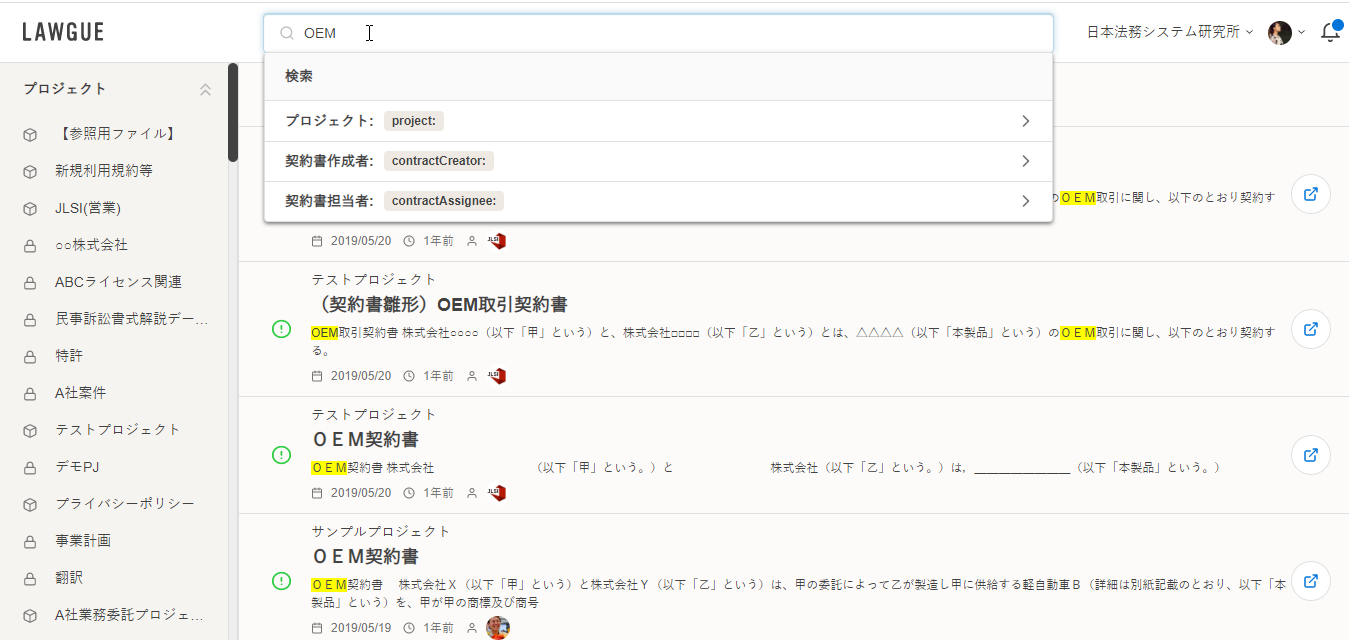Click the sidebar vertical scrollbar
Screen dimensions: 1349x640
click(232, 112)
